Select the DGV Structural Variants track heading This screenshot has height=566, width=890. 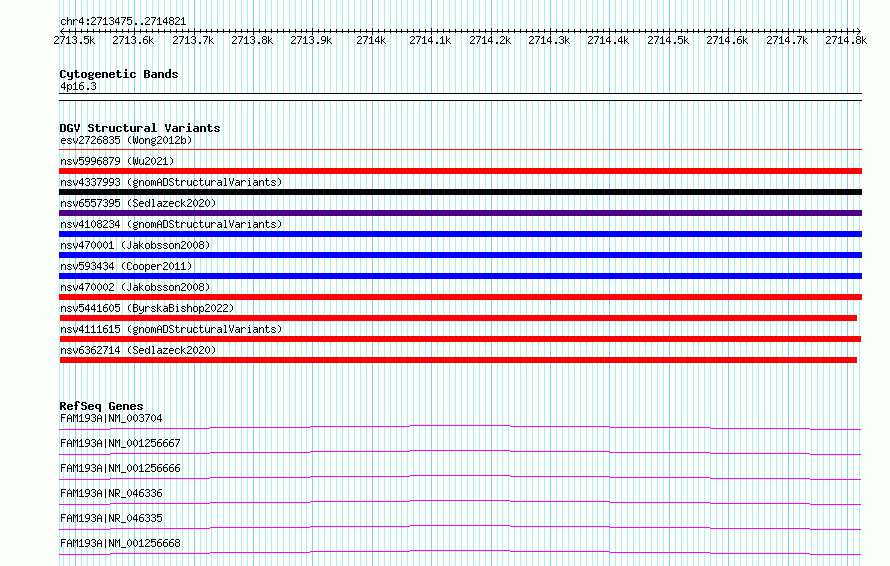140,128
